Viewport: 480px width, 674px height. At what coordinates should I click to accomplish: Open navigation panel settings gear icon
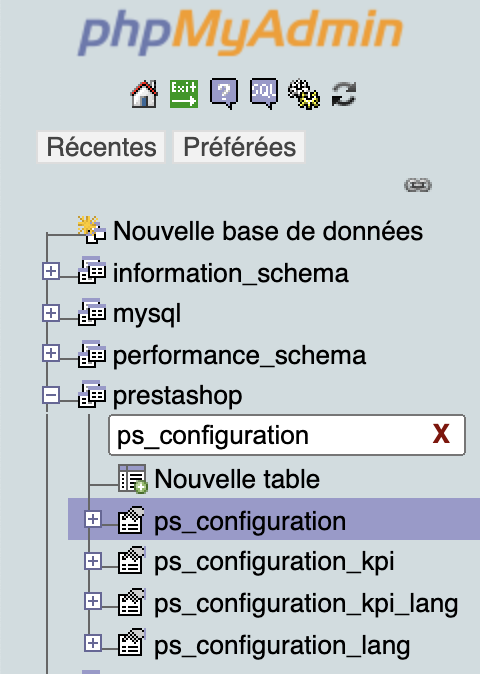point(304,94)
